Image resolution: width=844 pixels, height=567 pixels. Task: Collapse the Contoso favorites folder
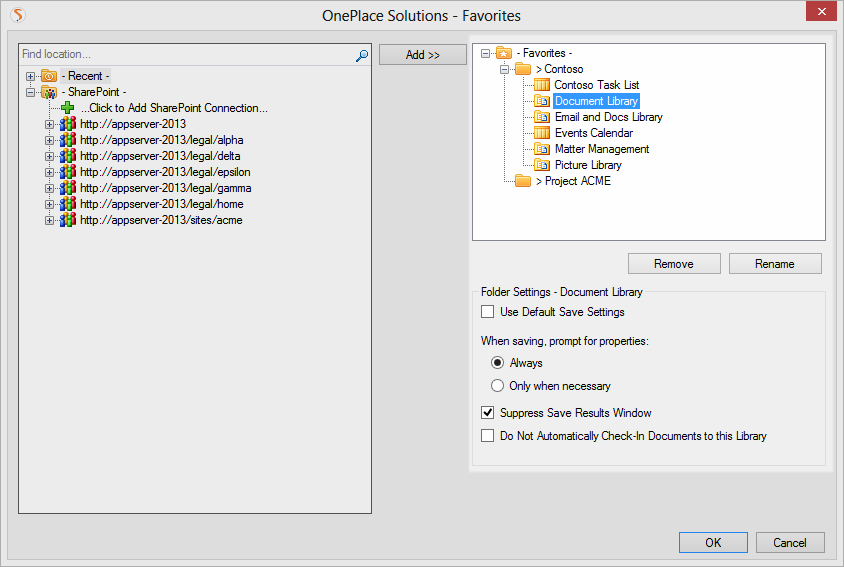[x=505, y=69]
